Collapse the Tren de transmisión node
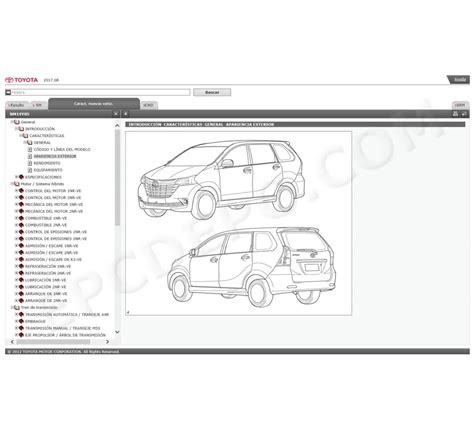 pos(12,307)
